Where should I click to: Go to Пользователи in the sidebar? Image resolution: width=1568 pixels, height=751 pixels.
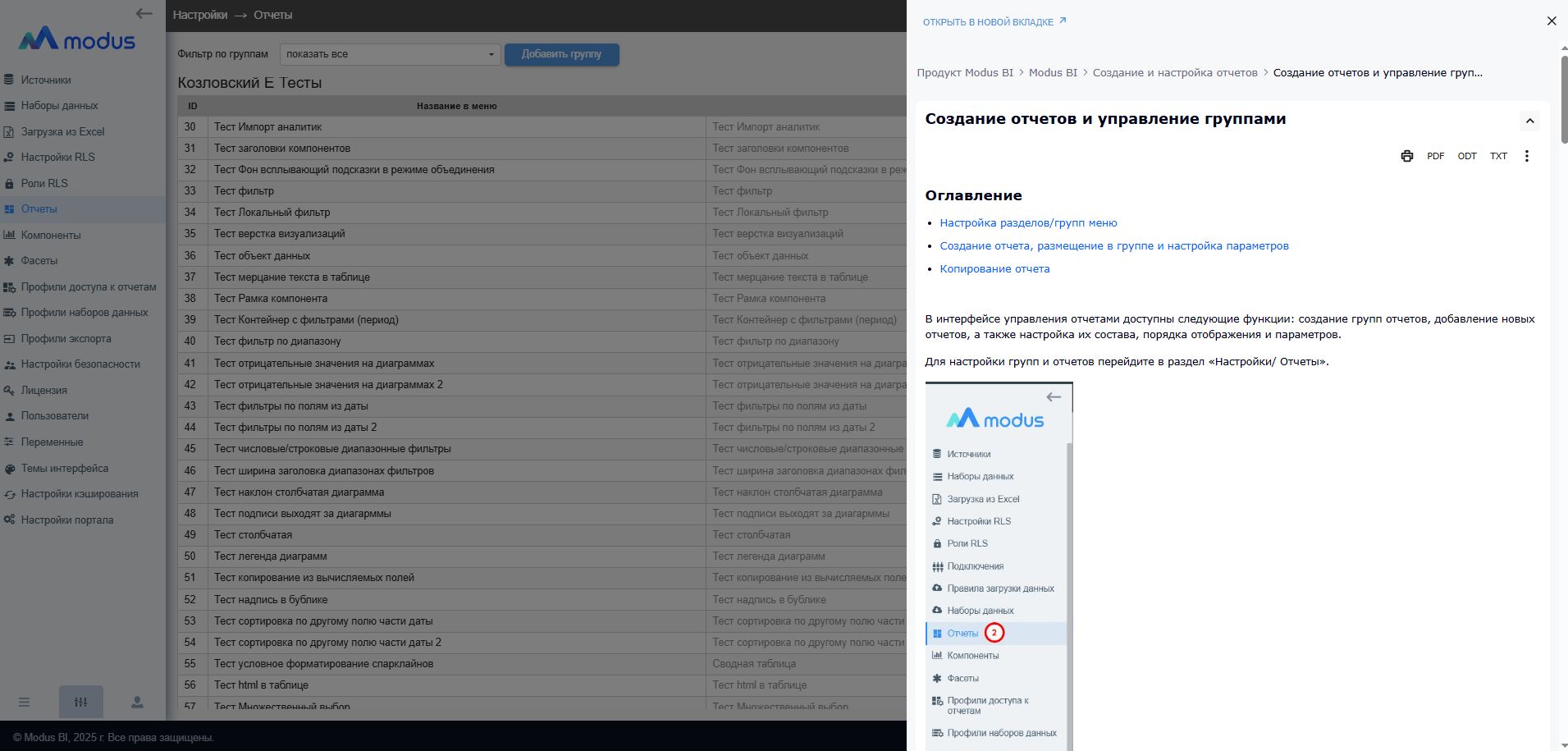pyautogui.click(x=55, y=416)
